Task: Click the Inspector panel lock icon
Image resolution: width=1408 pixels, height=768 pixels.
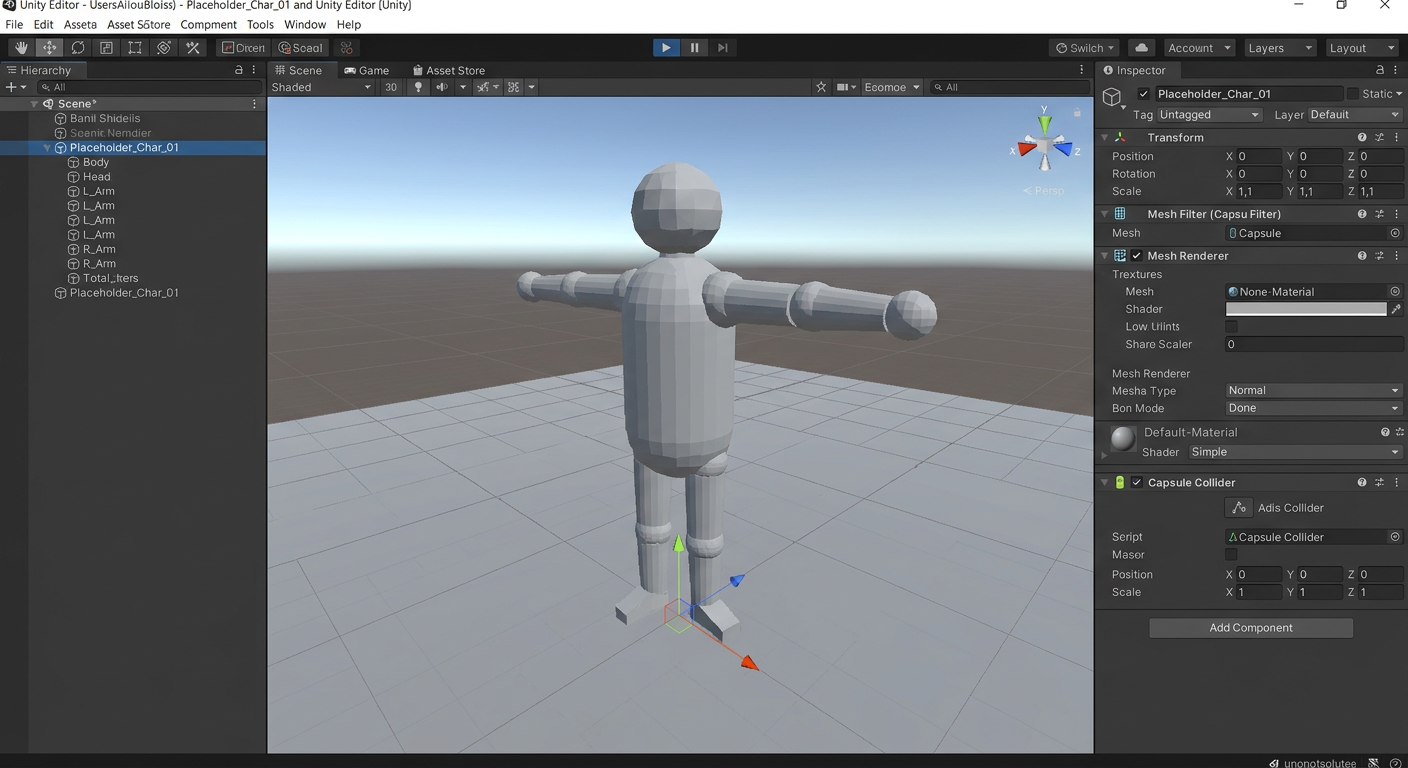Action: click(x=1380, y=70)
